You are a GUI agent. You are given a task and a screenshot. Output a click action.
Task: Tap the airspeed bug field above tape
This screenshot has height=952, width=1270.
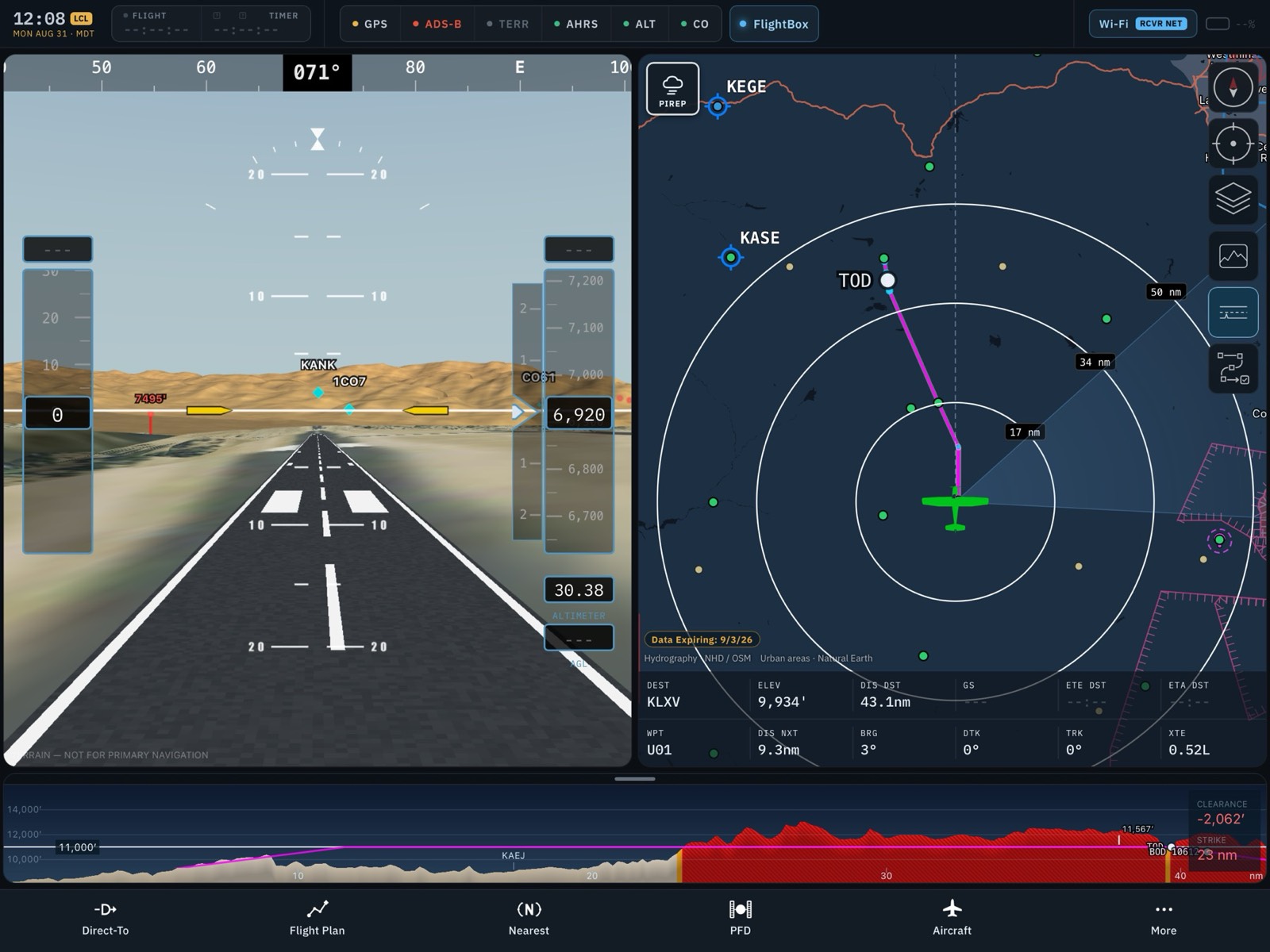point(58,249)
